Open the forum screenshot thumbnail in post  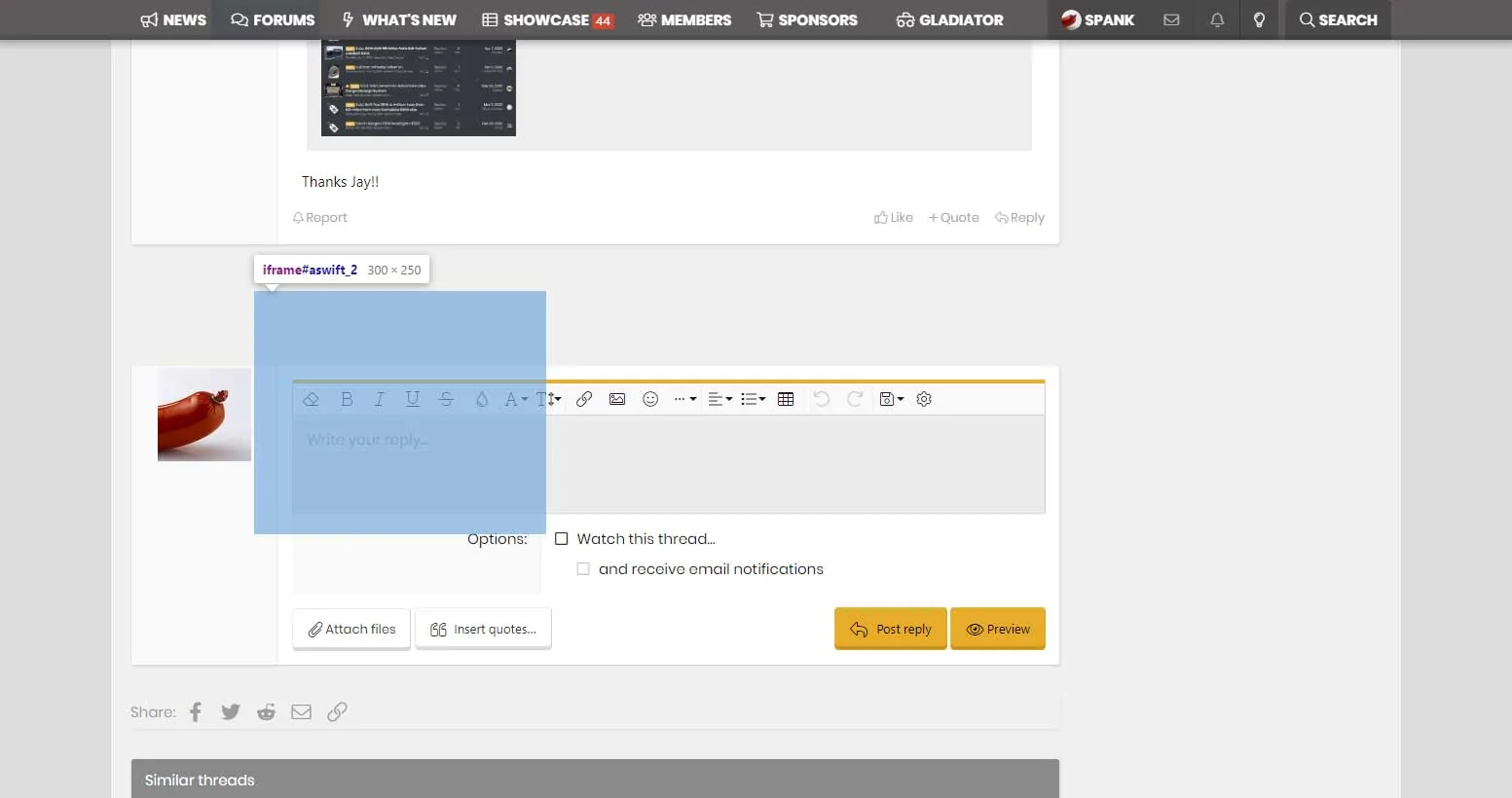click(x=419, y=88)
